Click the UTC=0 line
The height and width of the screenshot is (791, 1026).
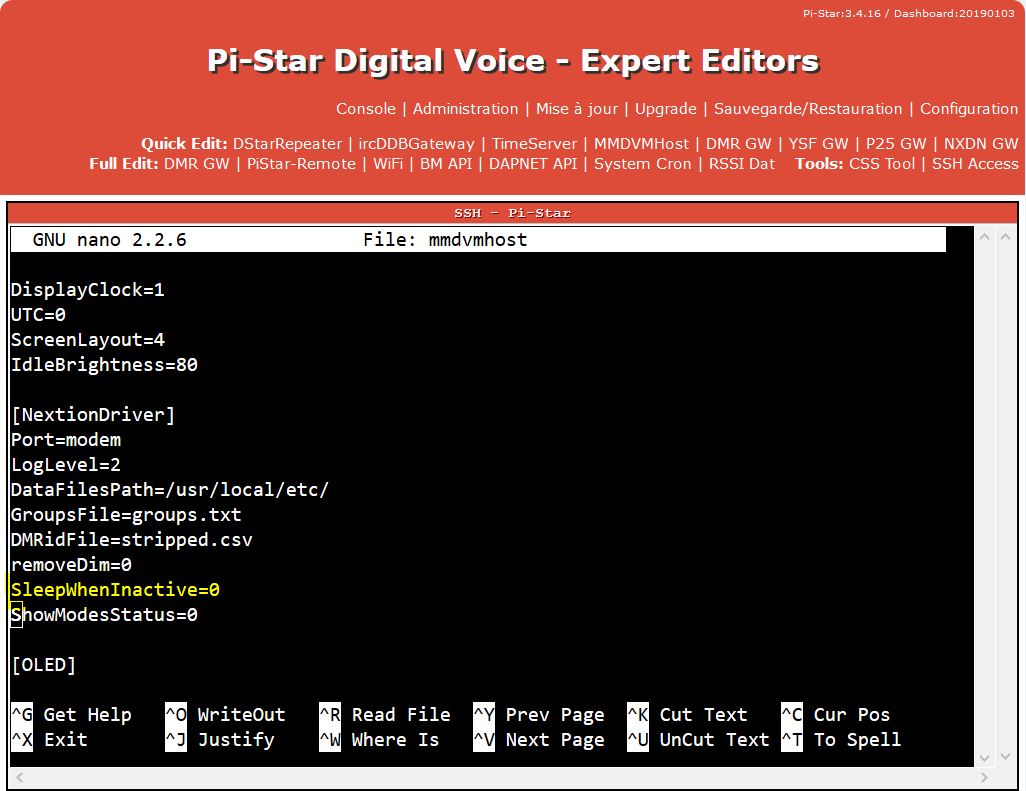click(39, 315)
